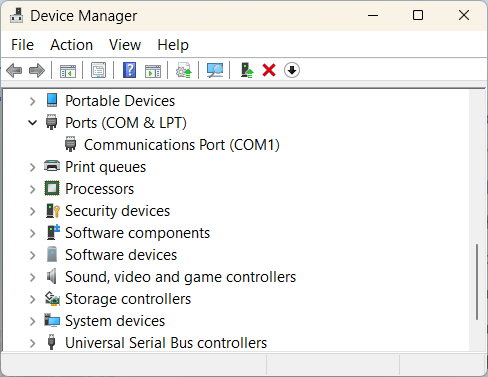Viewport: 488px width, 377px height.
Task: Expand Sound, video and game controllers
Action: [x=32, y=277]
